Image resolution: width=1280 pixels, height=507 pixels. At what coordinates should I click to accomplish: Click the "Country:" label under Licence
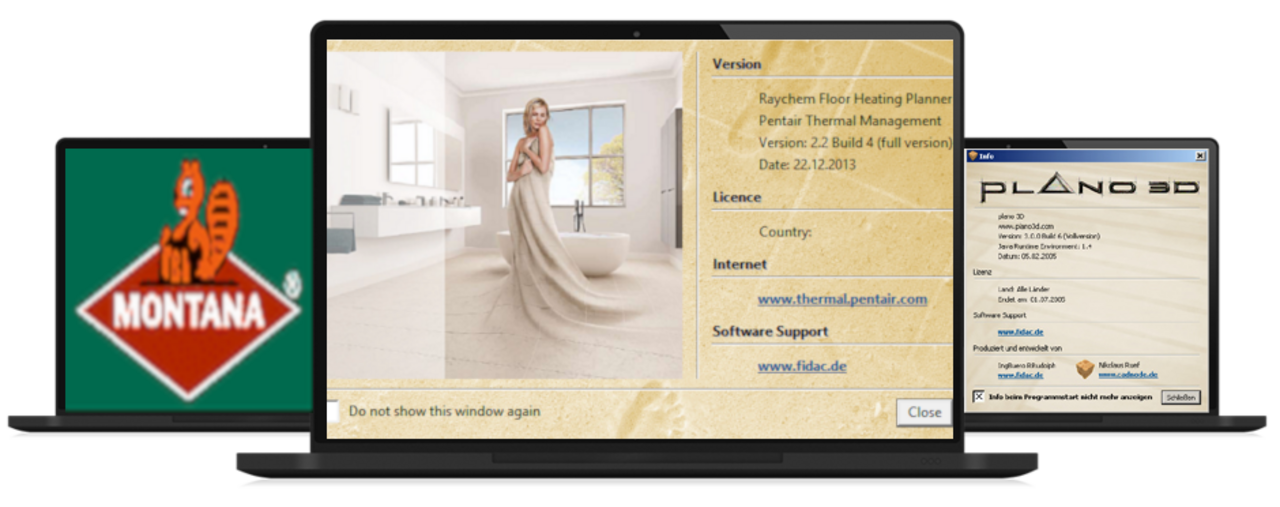tap(785, 232)
